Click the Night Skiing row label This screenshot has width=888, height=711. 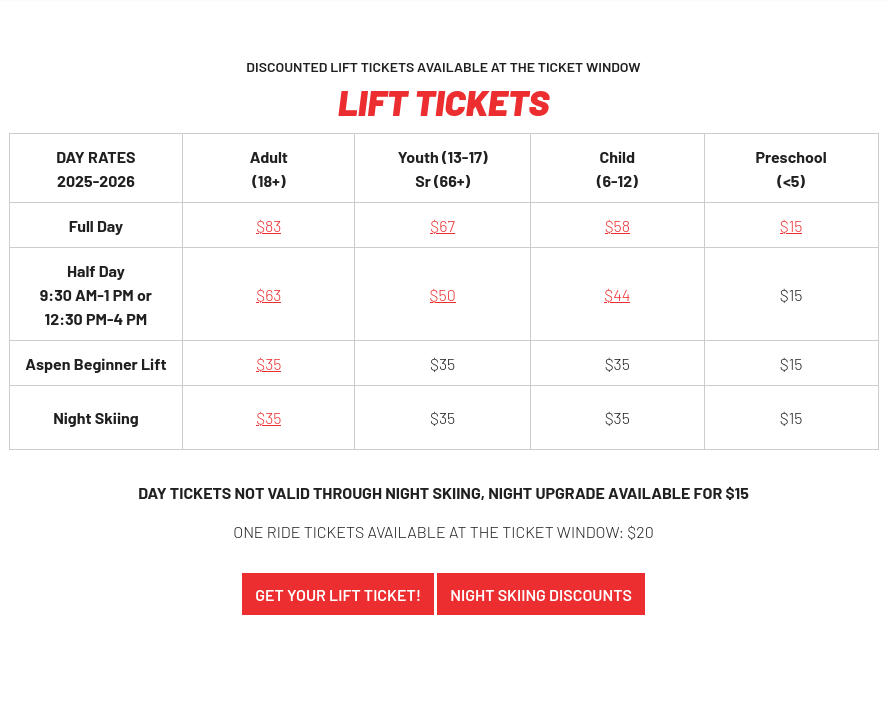[96, 419]
